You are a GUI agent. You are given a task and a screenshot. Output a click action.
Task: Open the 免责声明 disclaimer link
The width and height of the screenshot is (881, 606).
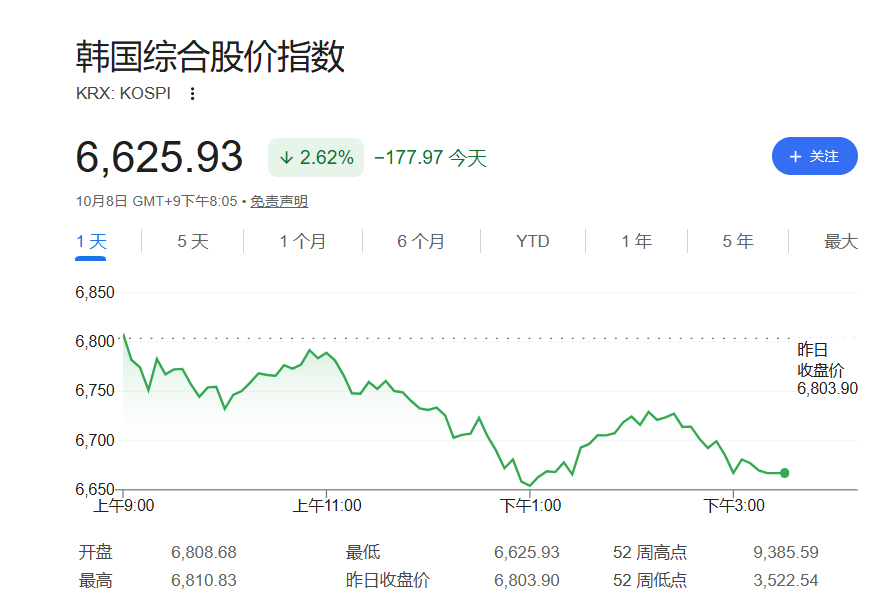coord(279,201)
